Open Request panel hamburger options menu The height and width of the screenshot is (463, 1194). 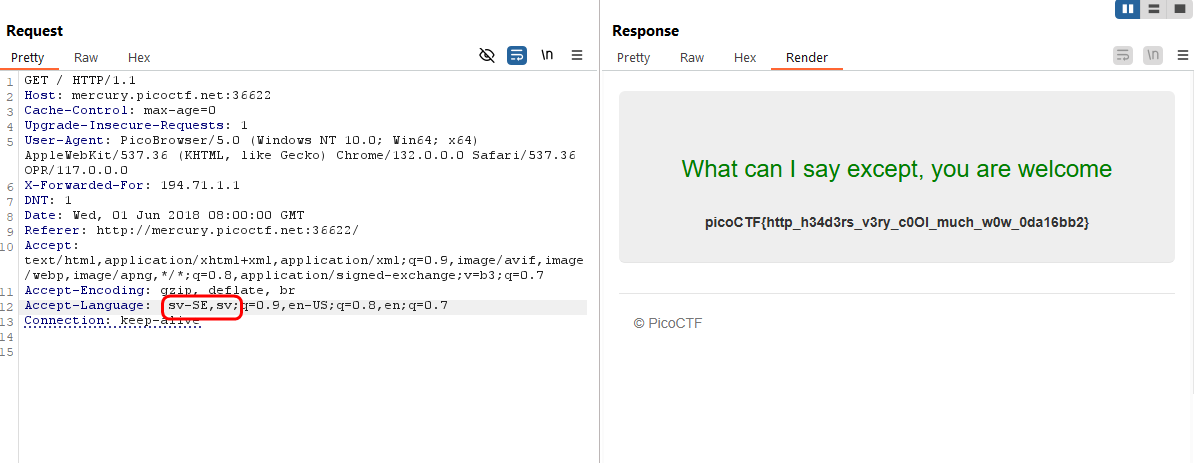(x=577, y=56)
